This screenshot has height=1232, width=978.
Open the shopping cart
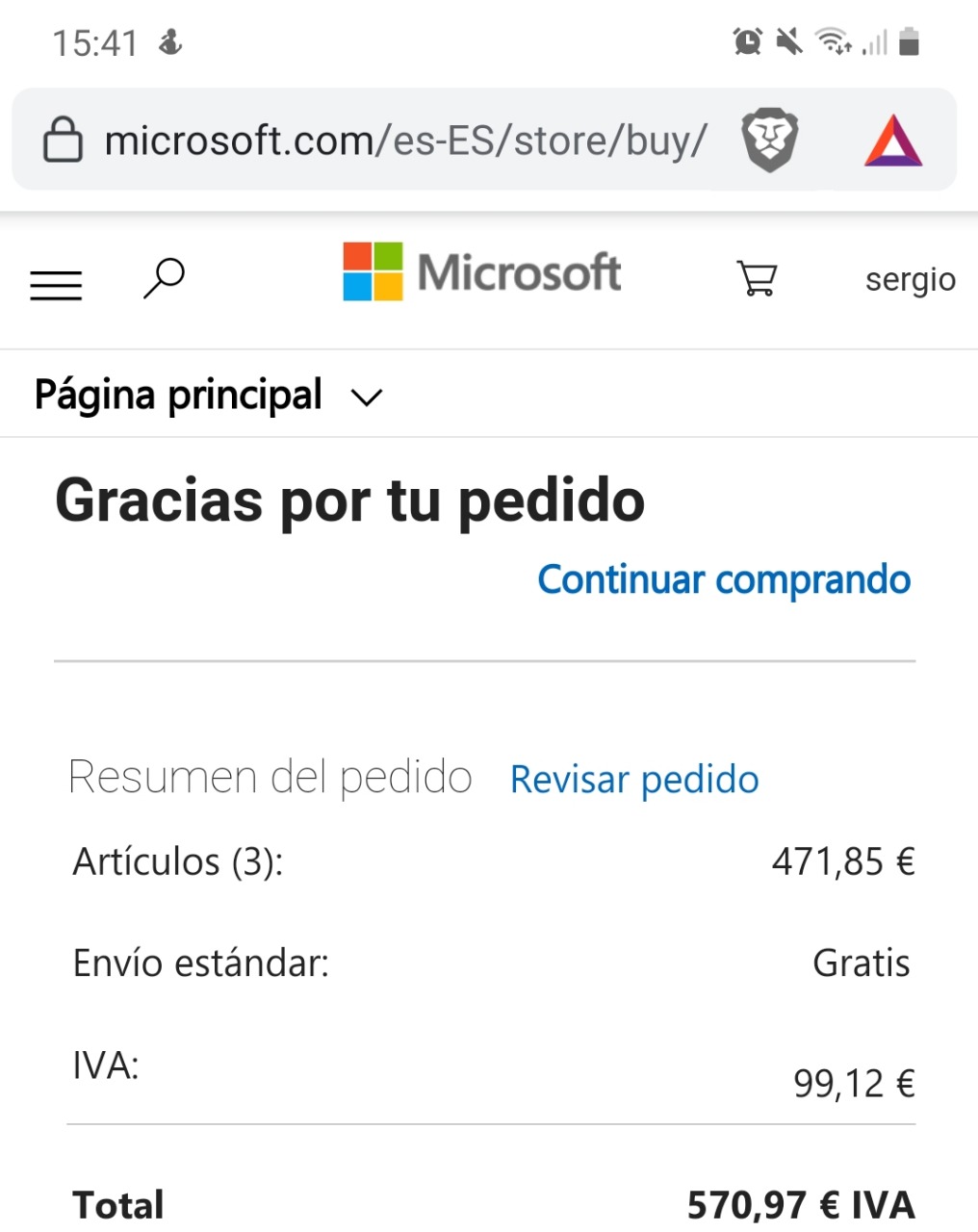tap(757, 278)
